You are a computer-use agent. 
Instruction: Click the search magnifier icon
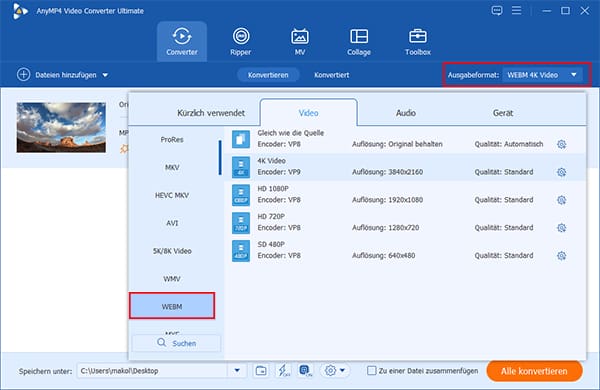[161, 343]
